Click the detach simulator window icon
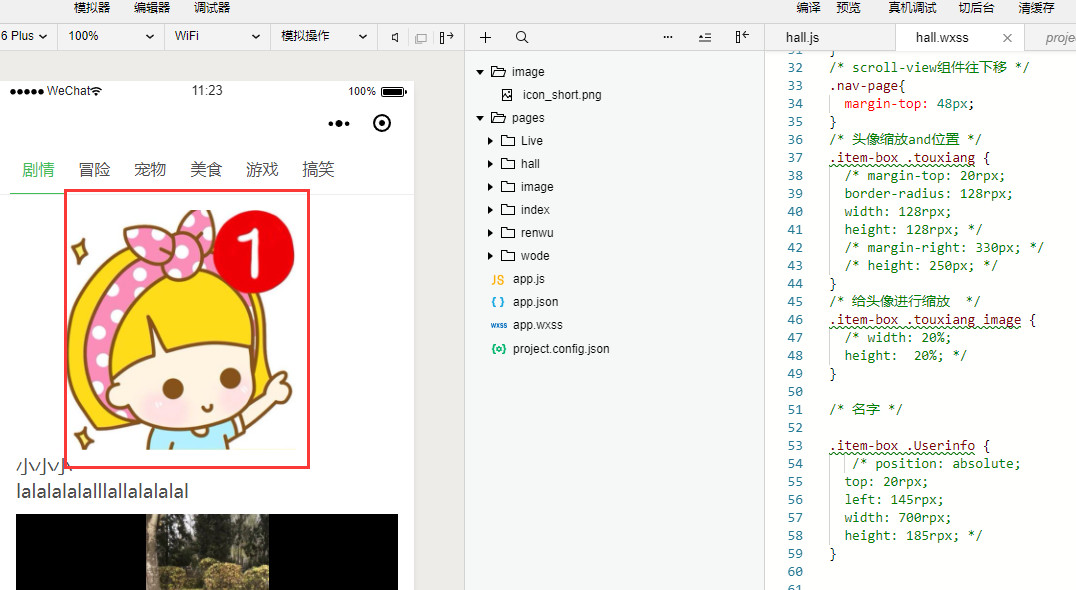This screenshot has width=1076, height=590. 421,38
